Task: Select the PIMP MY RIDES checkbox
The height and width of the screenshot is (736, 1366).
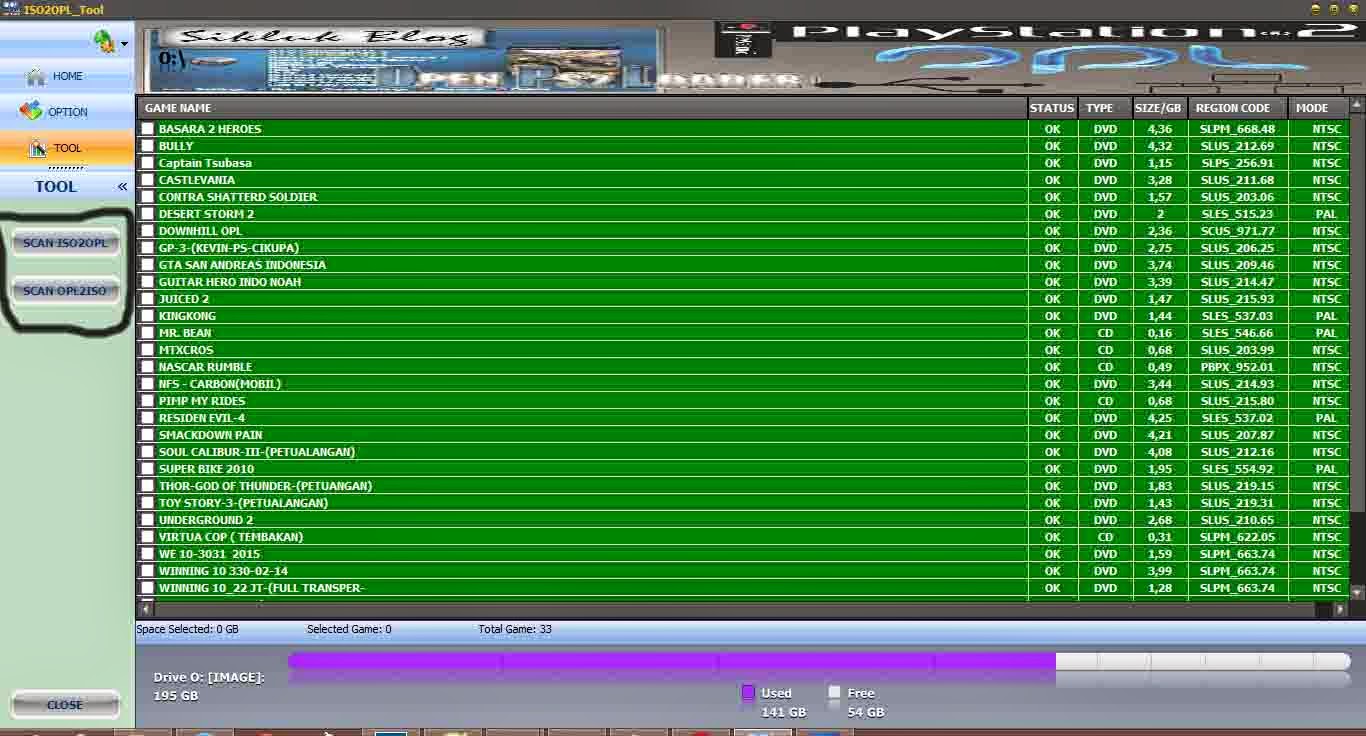Action: click(x=148, y=401)
